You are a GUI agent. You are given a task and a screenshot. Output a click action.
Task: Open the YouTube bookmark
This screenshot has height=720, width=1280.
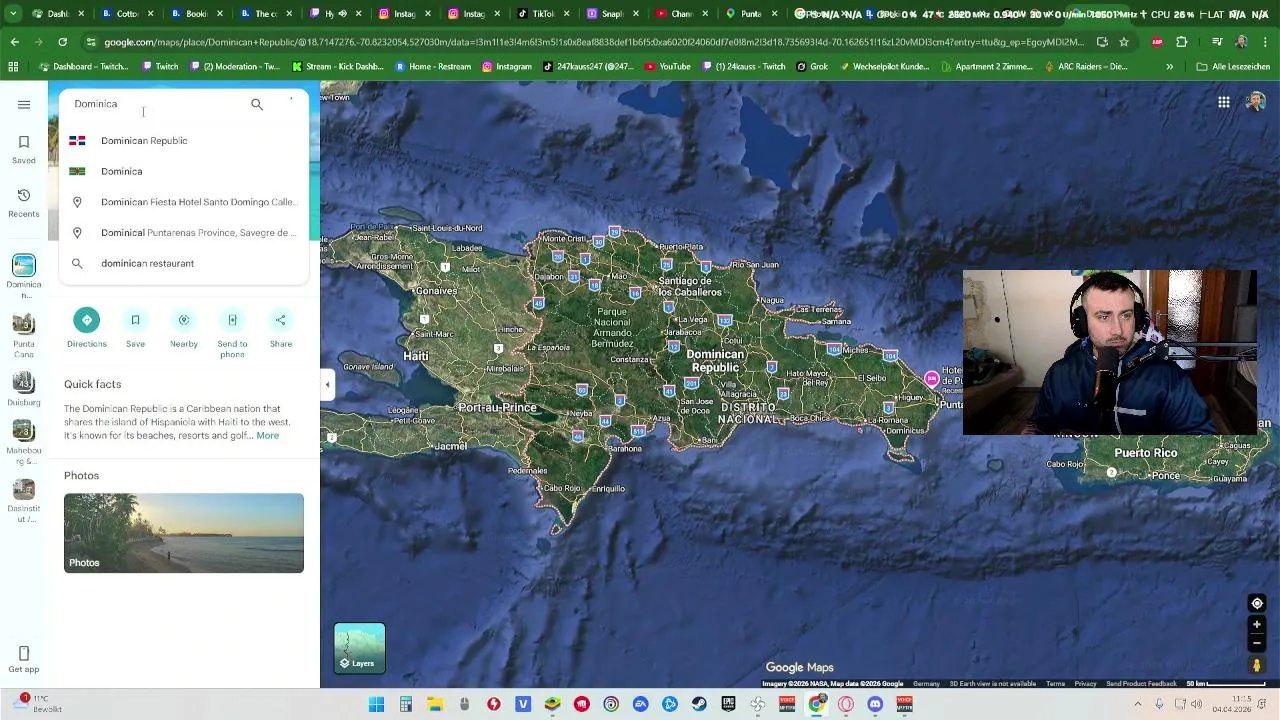(x=668, y=67)
